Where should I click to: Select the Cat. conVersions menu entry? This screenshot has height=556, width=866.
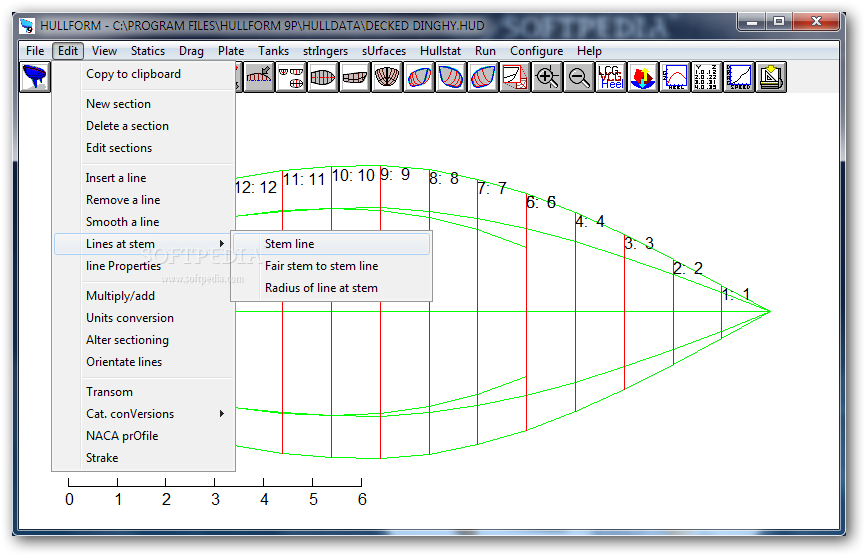(144, 414)
